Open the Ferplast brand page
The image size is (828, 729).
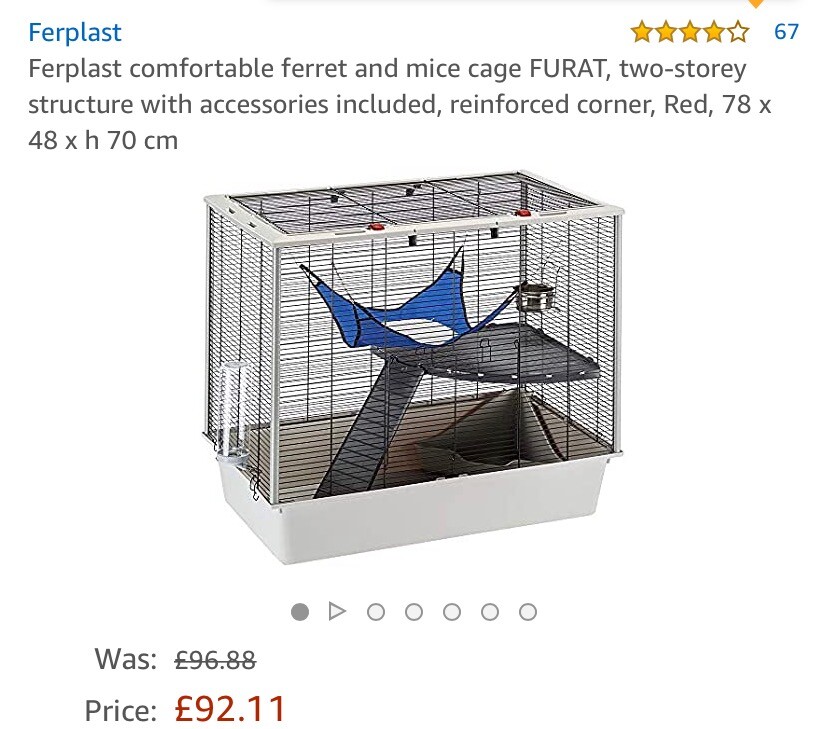click(75, 33)
